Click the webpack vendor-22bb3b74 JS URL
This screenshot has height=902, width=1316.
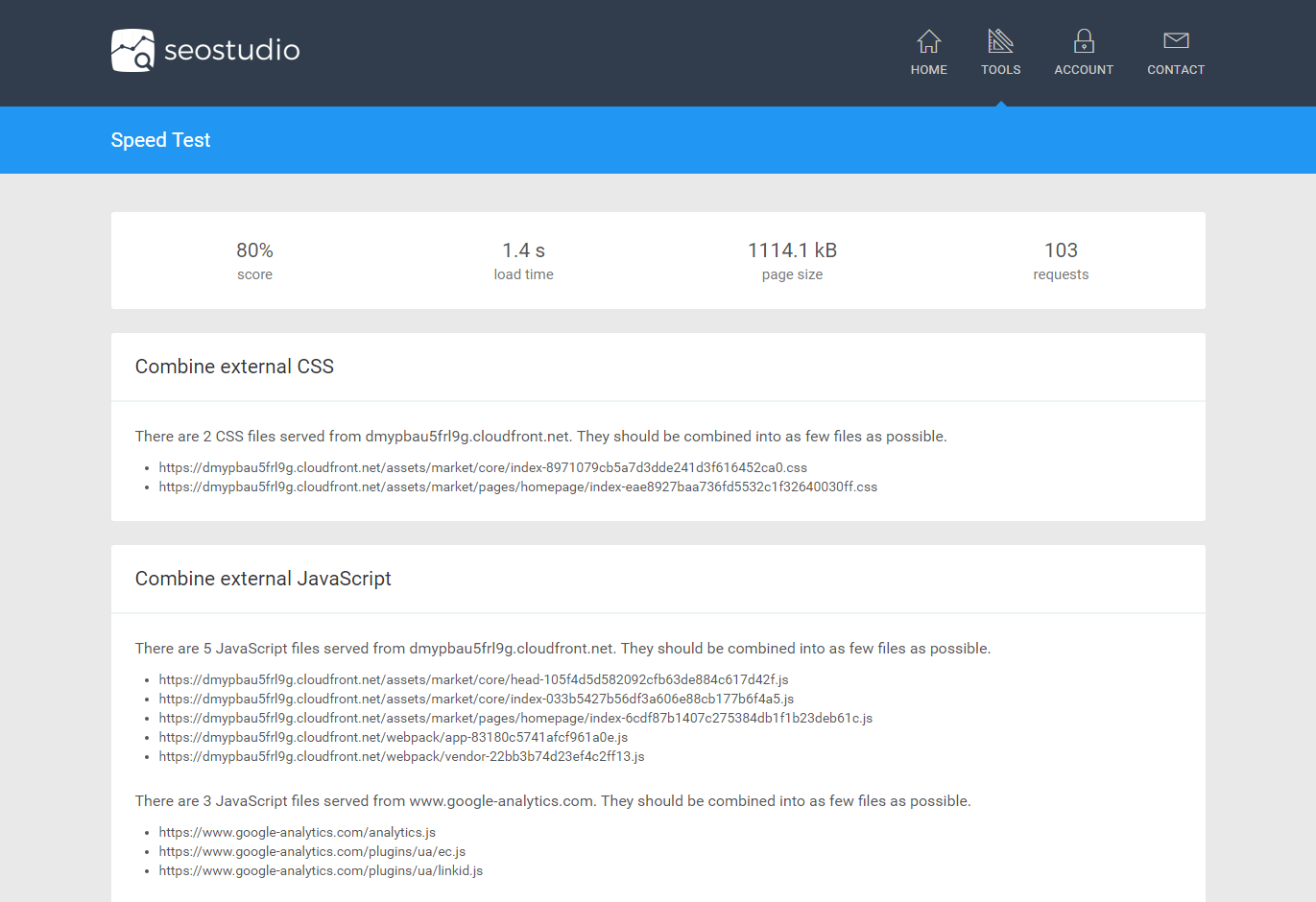(x=401, y=756)
